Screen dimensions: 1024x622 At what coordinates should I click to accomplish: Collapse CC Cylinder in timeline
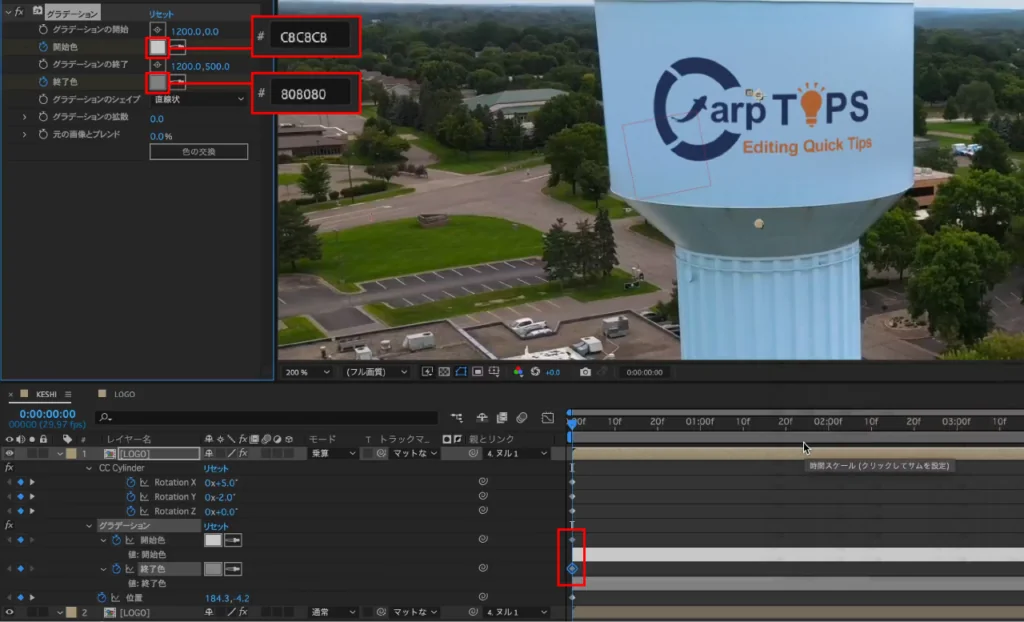[89, 468]
